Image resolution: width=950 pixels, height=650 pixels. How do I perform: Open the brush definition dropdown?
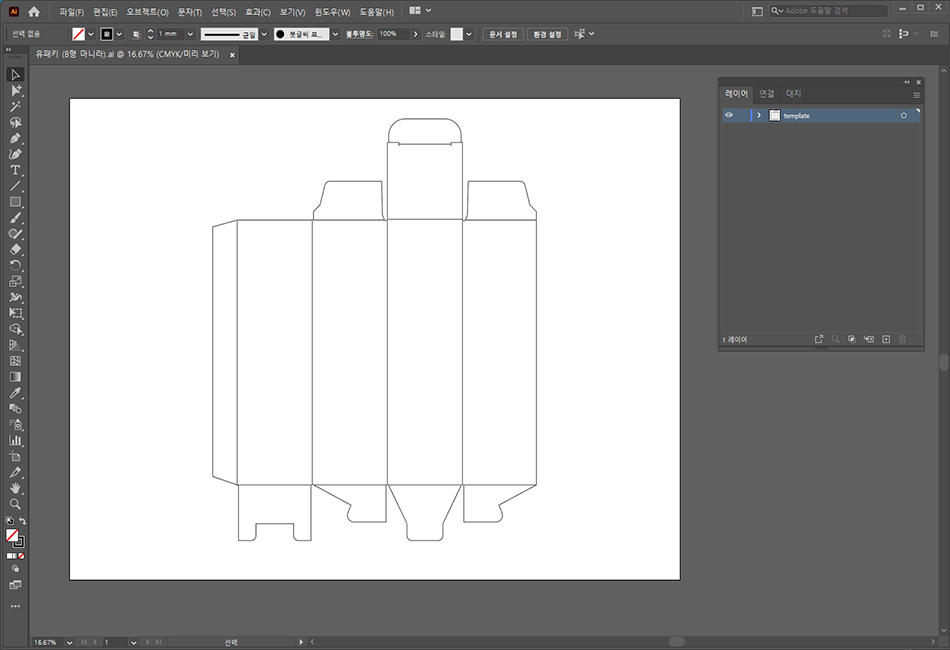click(x=335, y=34)
